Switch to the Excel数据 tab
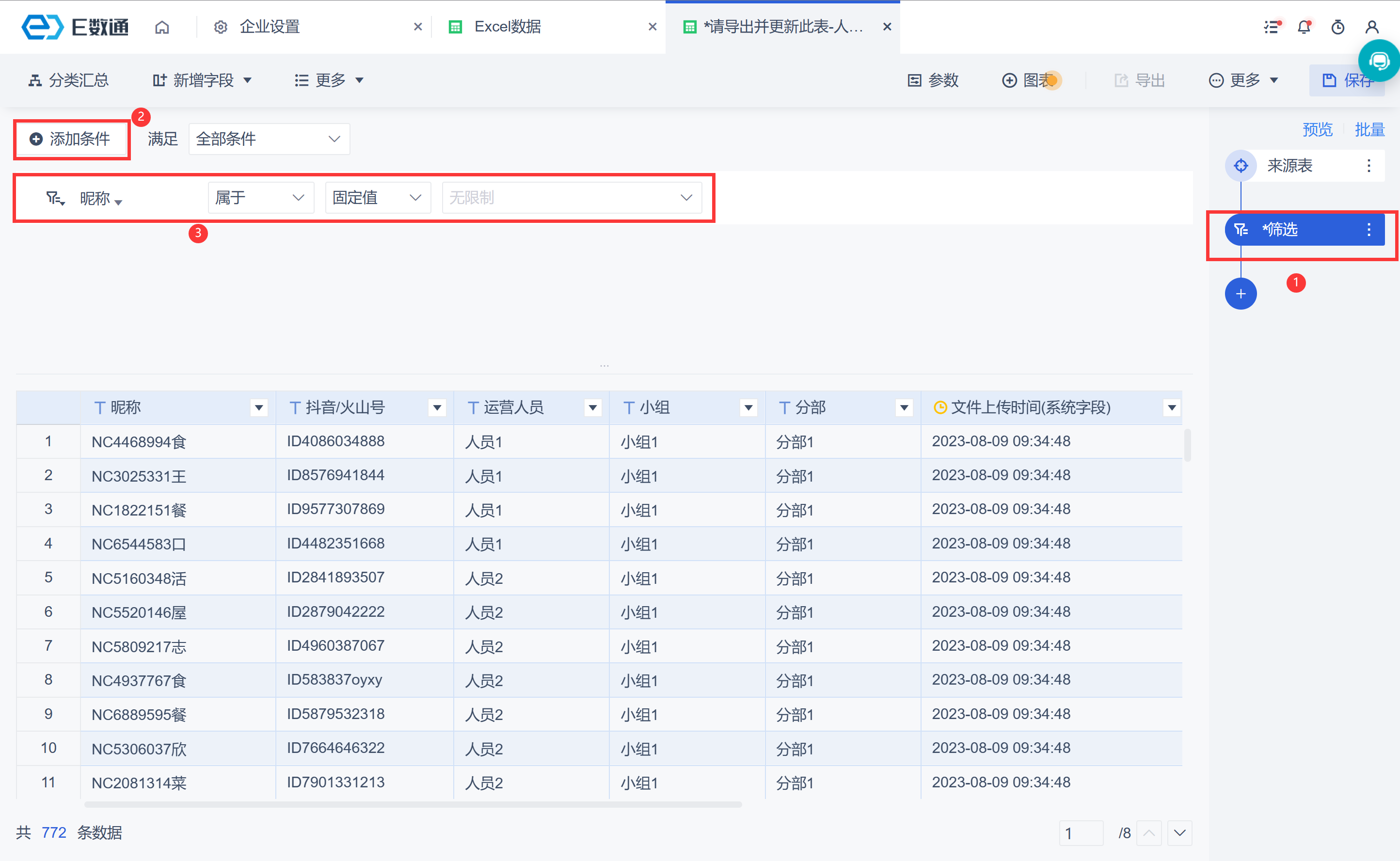 [507, 27]
